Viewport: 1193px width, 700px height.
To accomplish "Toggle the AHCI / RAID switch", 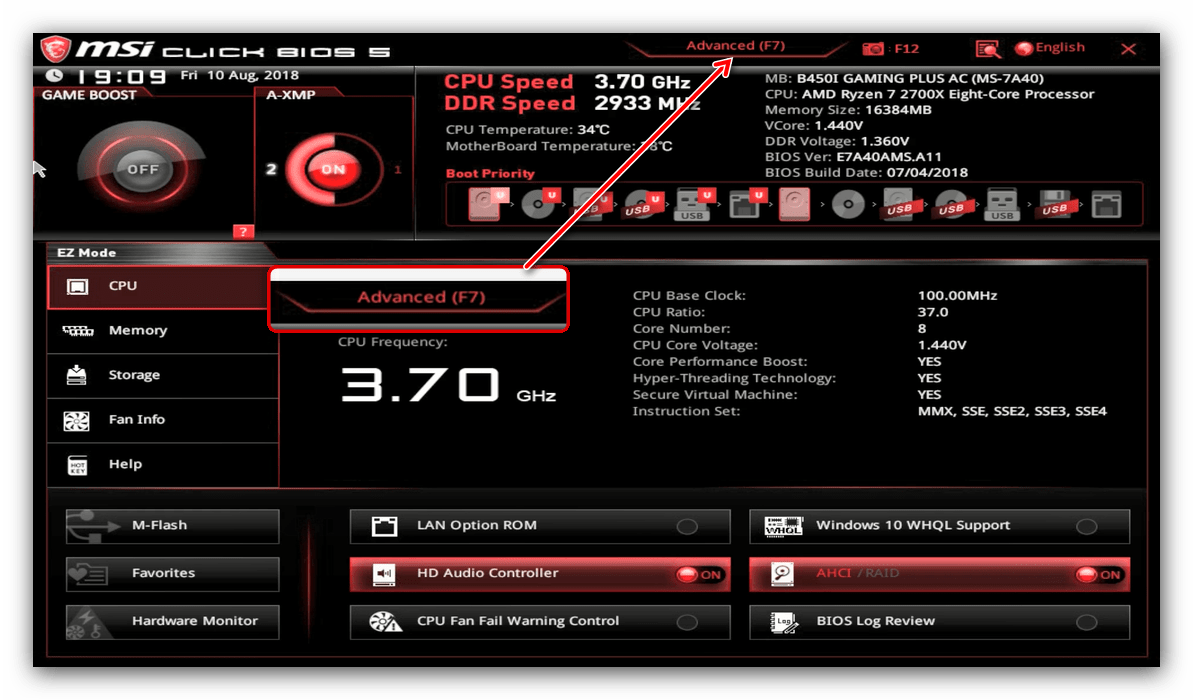I will click(x=1098, y=575).
